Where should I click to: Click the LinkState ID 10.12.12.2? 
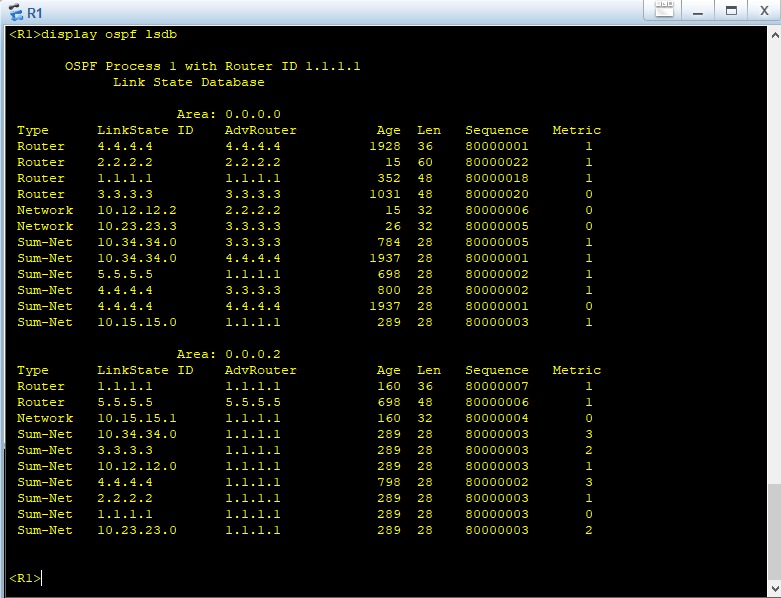click(137, 210)
